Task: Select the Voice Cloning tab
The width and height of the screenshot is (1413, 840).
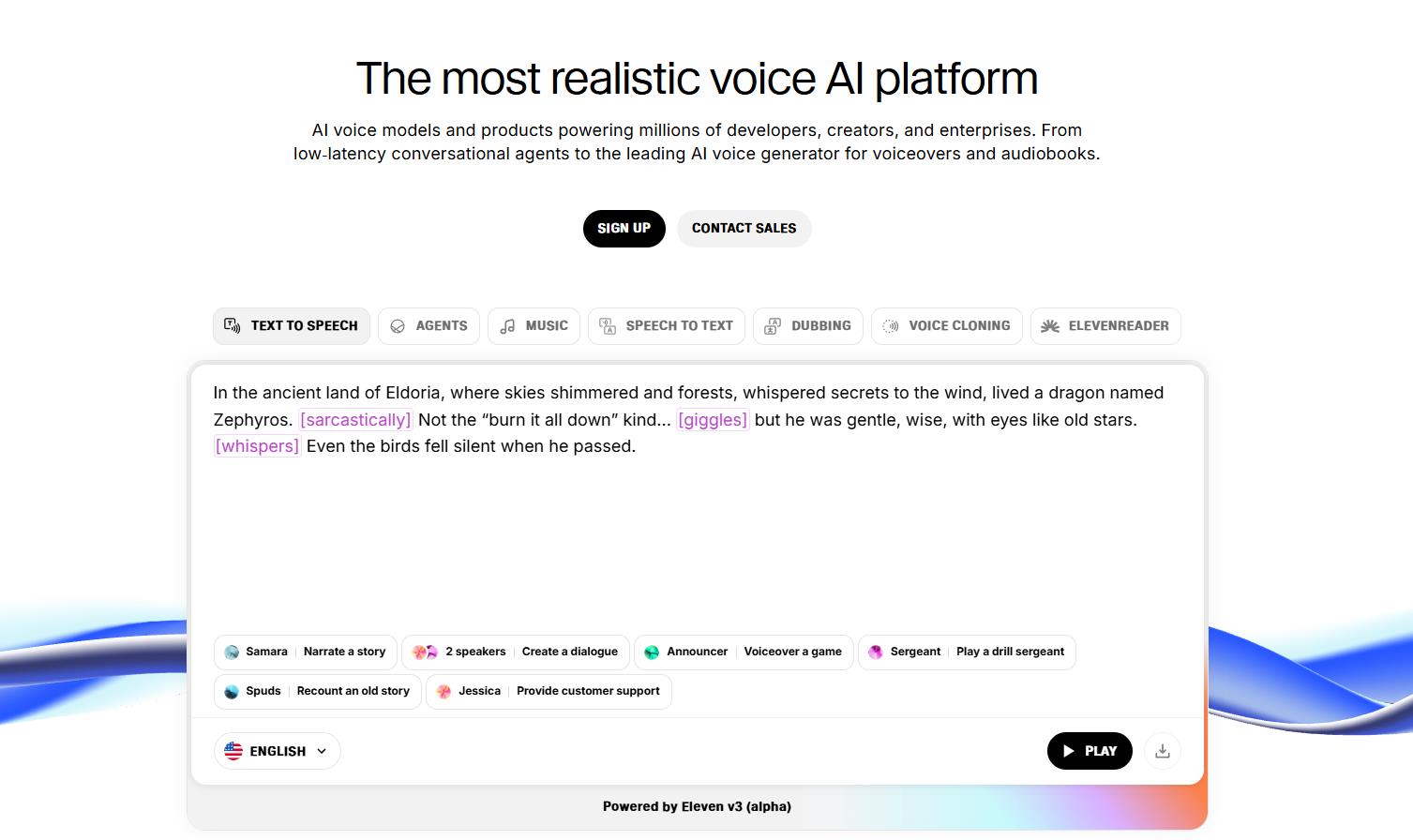Action: pyautogui.click(x=946, y=326)
